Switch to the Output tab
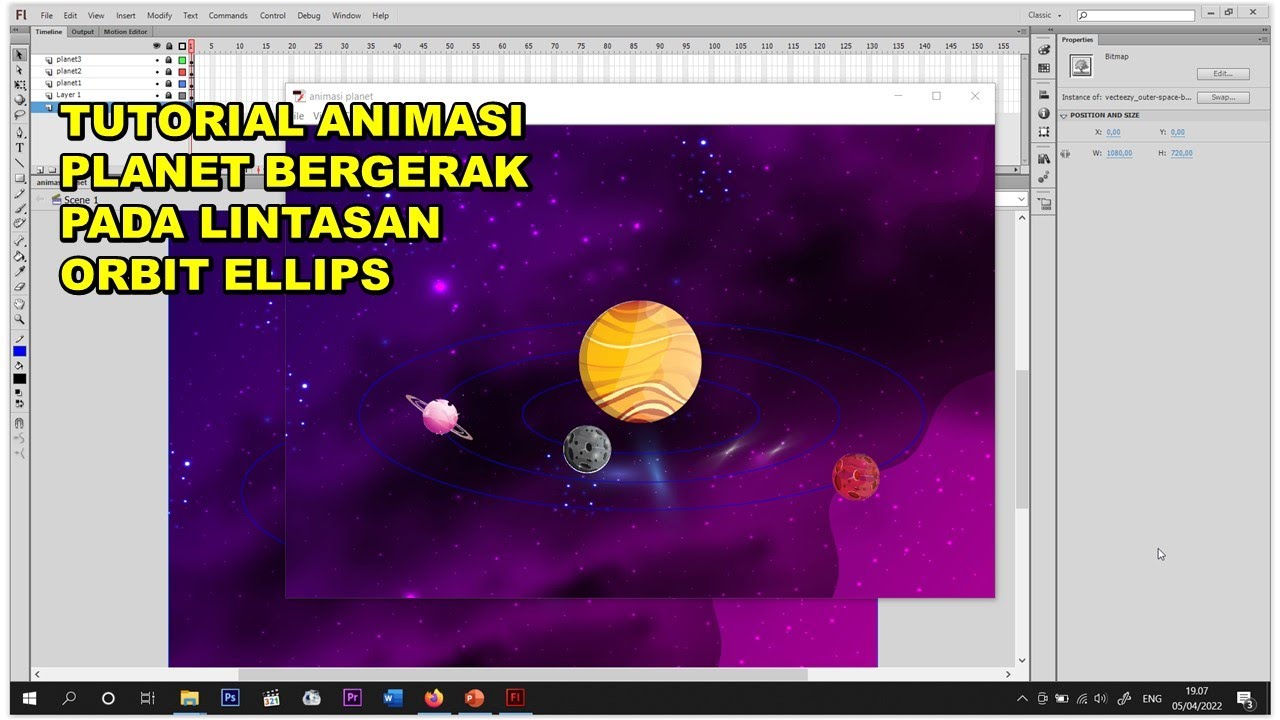1280x720 pixels. [83, 32]
